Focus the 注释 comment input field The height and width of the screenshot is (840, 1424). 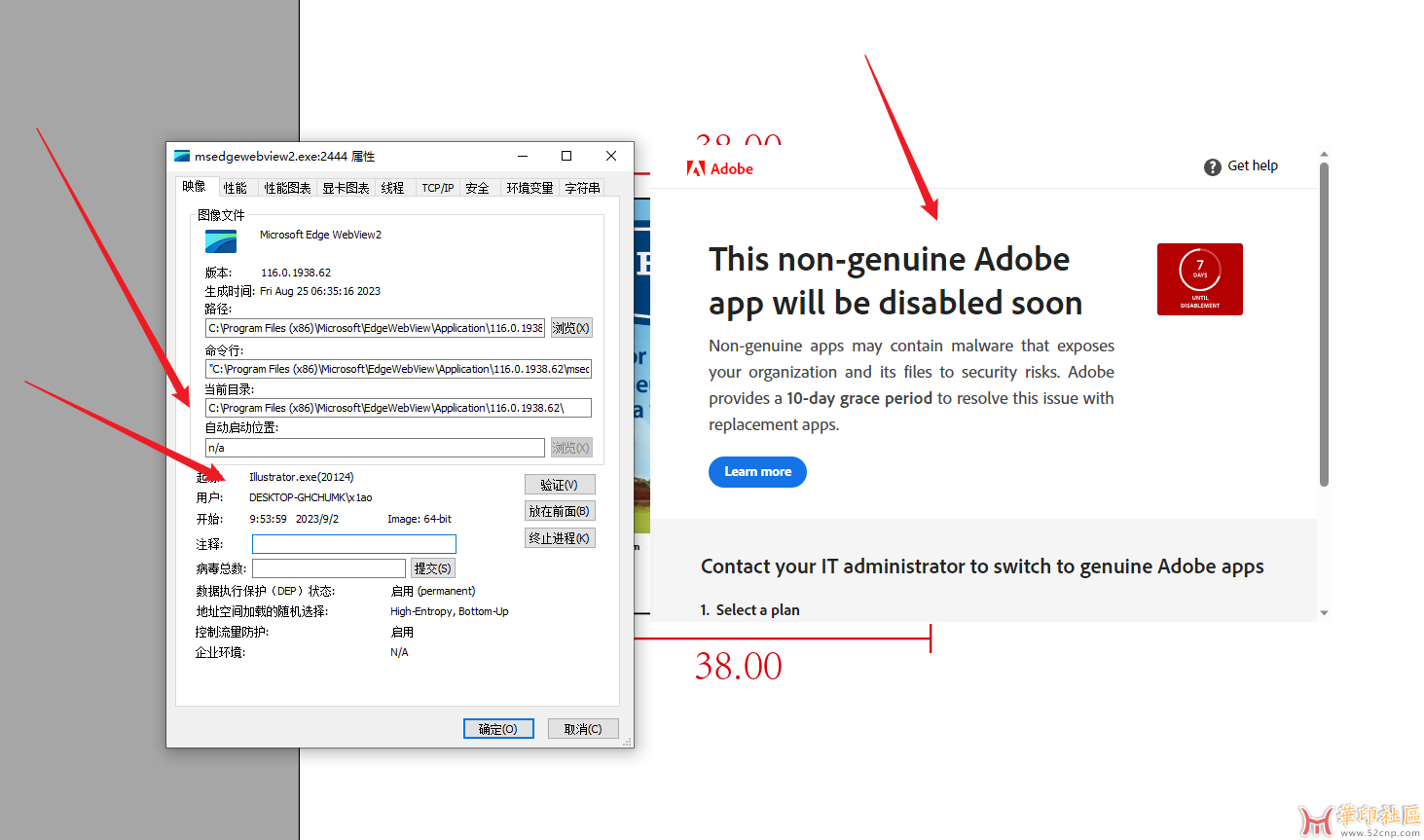354,544
